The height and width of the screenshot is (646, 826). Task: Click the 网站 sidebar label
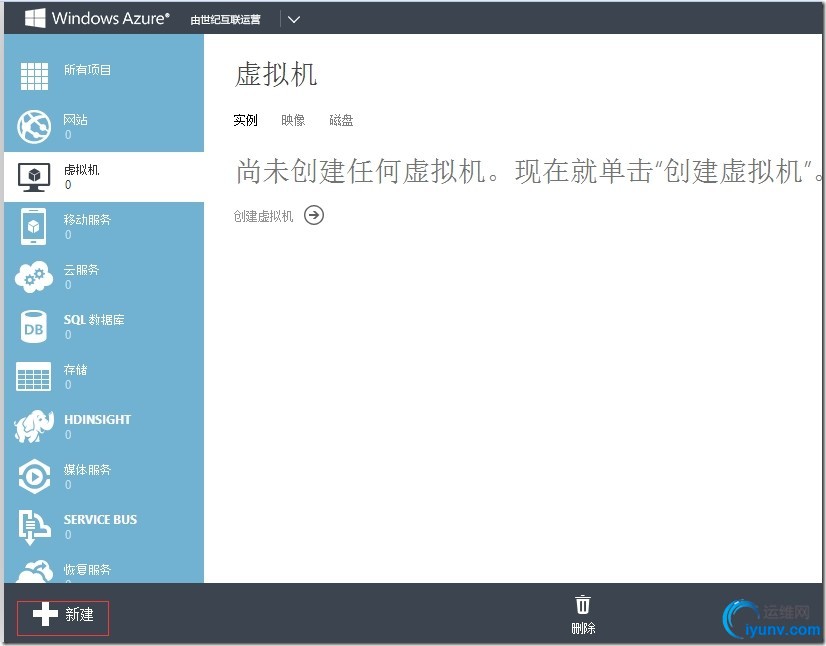point(75,120)
